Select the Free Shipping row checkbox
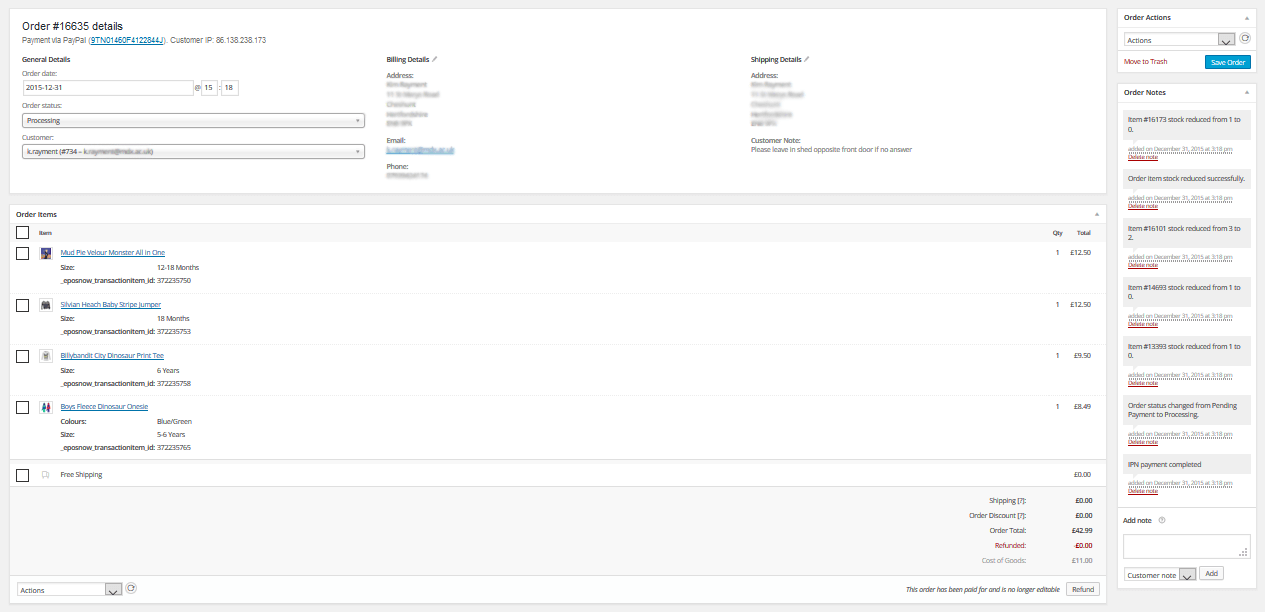 [x=22, y=475]
